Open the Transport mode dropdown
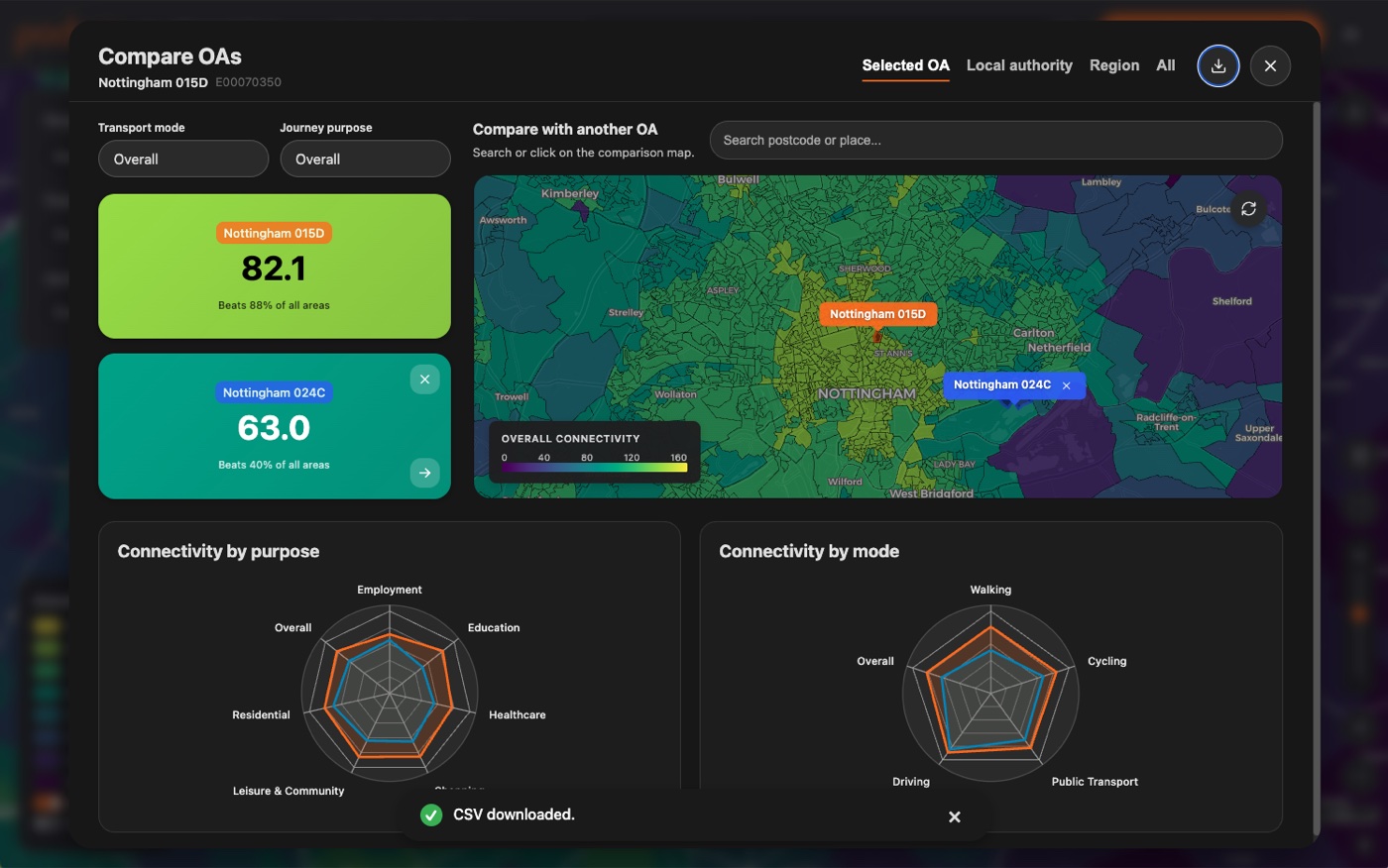Image resolution: width=1388 pixels, height=868 pixels. (183, 159)
